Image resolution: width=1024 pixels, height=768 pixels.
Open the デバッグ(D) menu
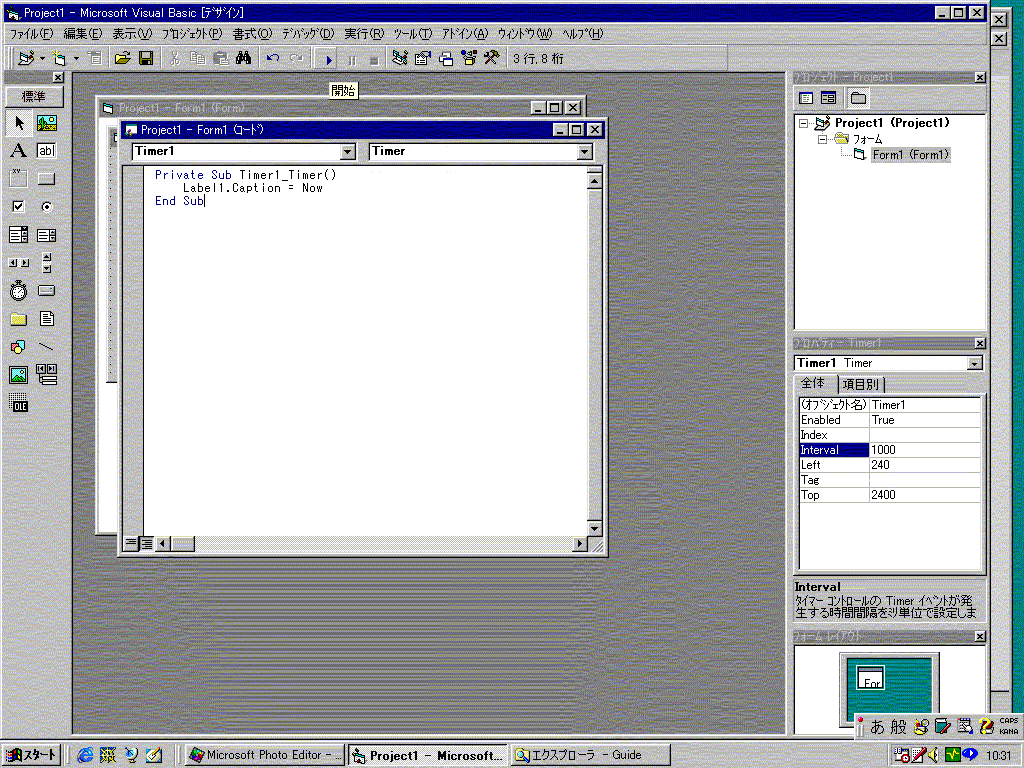point(308,33)
